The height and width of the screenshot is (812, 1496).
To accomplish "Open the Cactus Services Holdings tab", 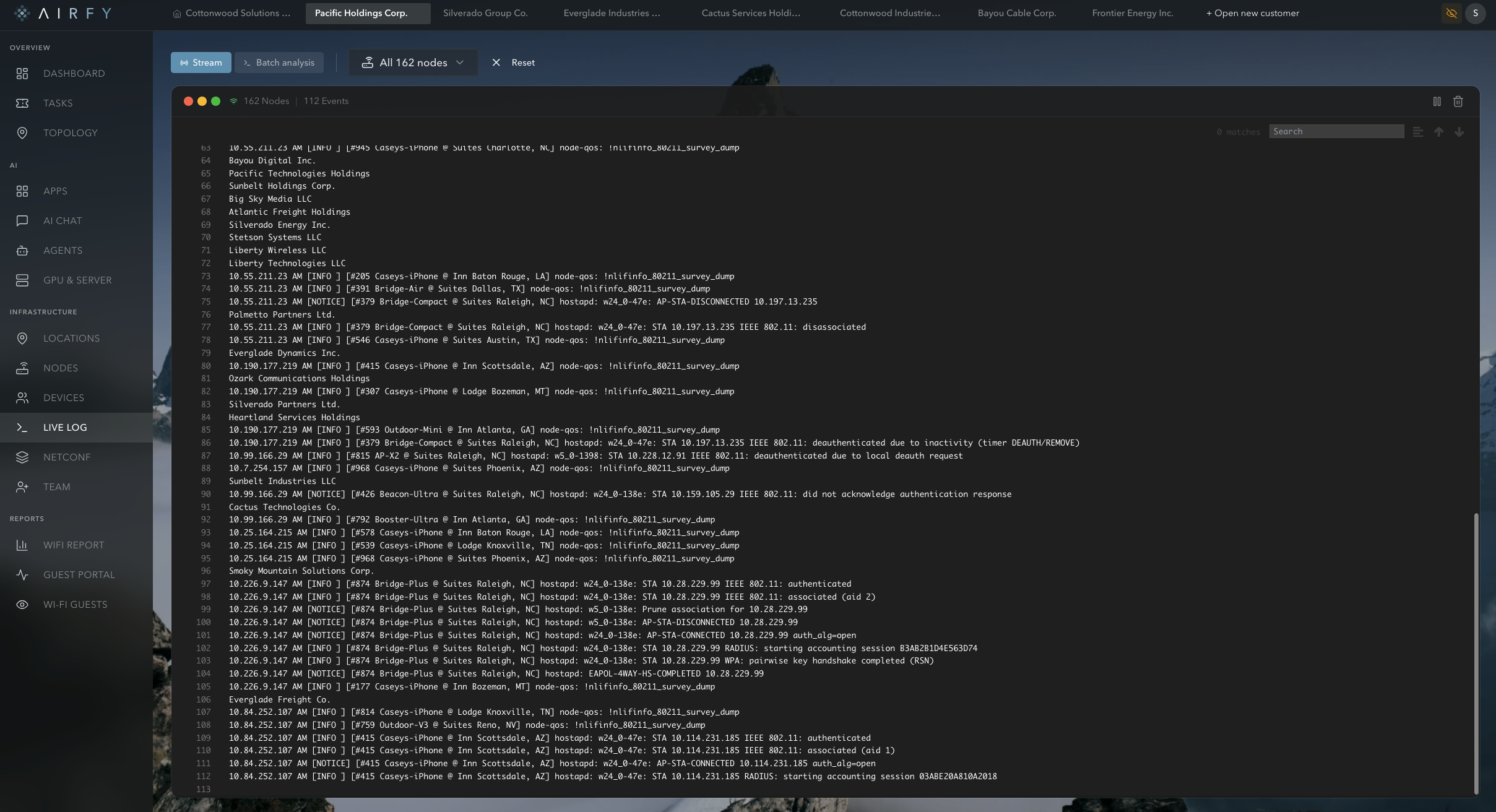I will pos(751,13).
